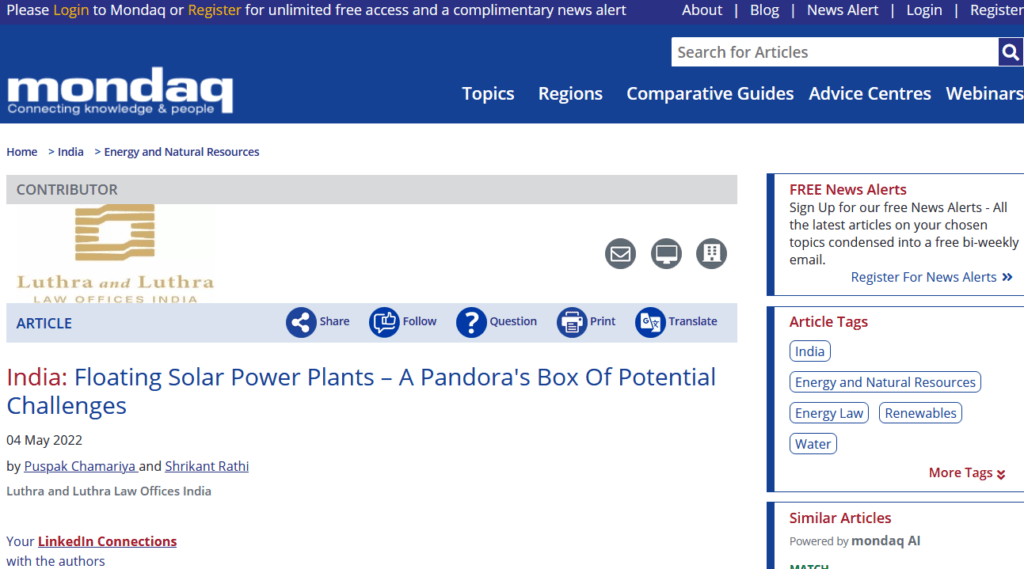Click the Luthra and Luthra logo
The image size is (1024, 569).
click(x=115, y=253)
